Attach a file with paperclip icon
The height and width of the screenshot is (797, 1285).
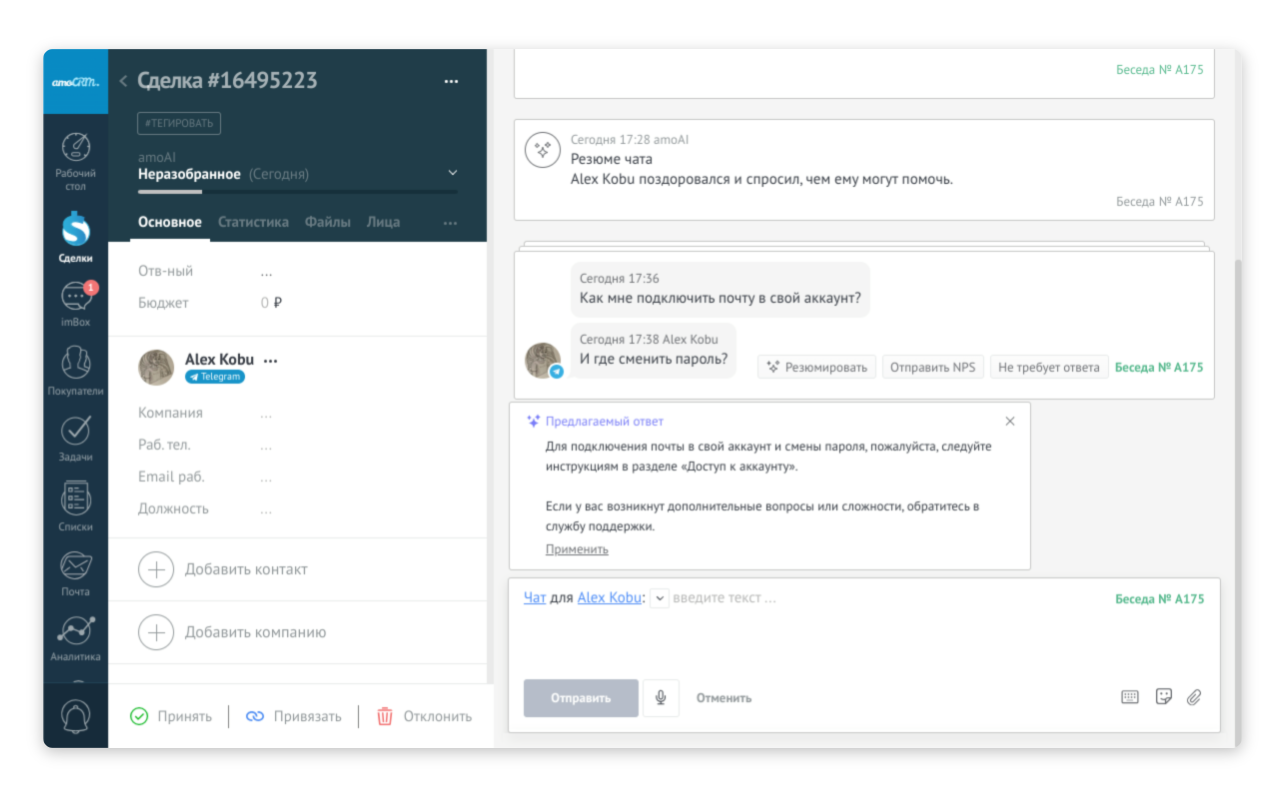click(x=1193, y=697)
